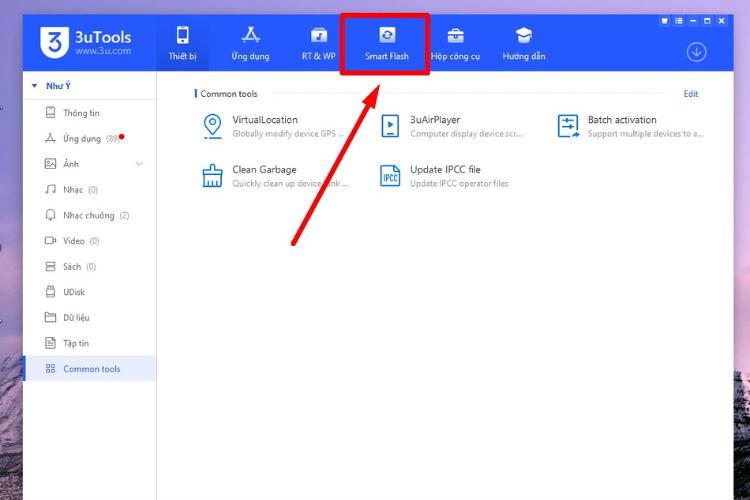The image size is (750, 500).
Task: Switch to the RT & WP tab
Action: tap(319, 44)
